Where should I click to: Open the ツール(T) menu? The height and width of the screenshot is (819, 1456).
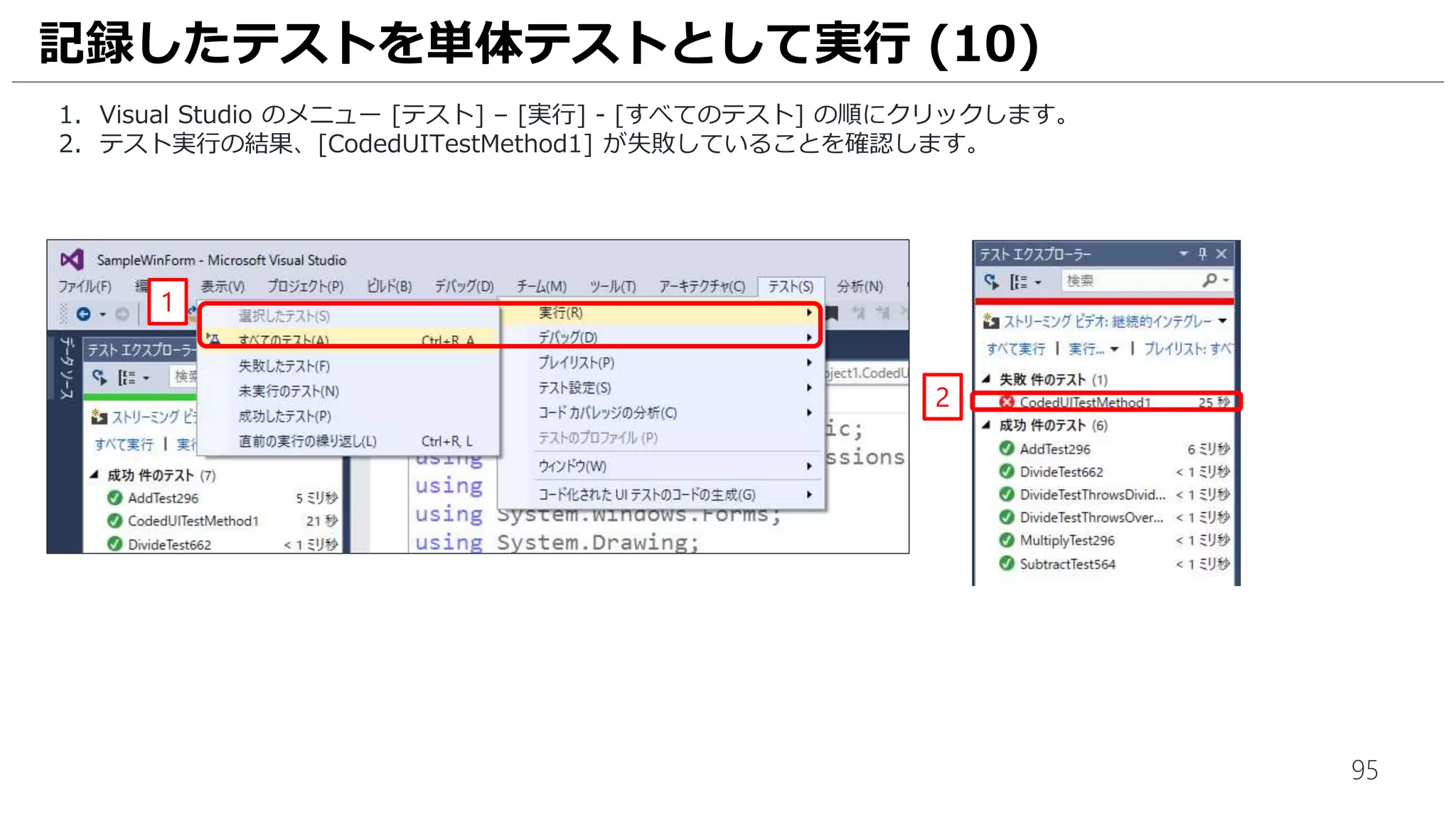pos(613,286)
